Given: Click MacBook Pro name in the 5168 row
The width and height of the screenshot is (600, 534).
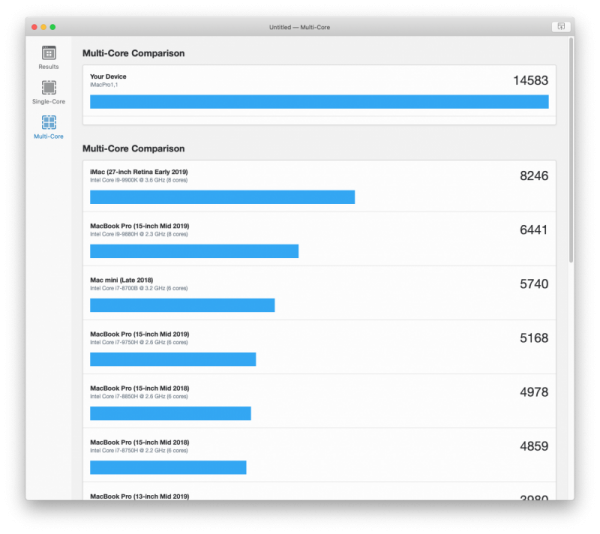Looking at the screenshot, I should click(x=140, y=334).
